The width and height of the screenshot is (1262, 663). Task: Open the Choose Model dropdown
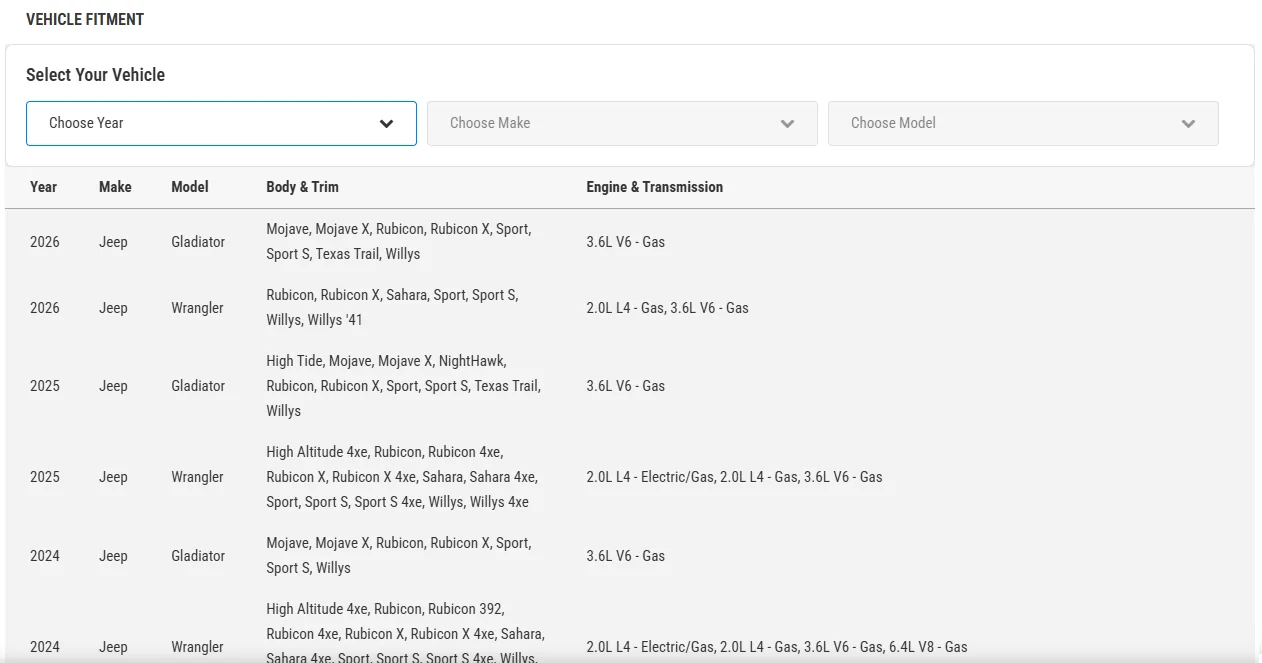click(x=1023, y=123)
